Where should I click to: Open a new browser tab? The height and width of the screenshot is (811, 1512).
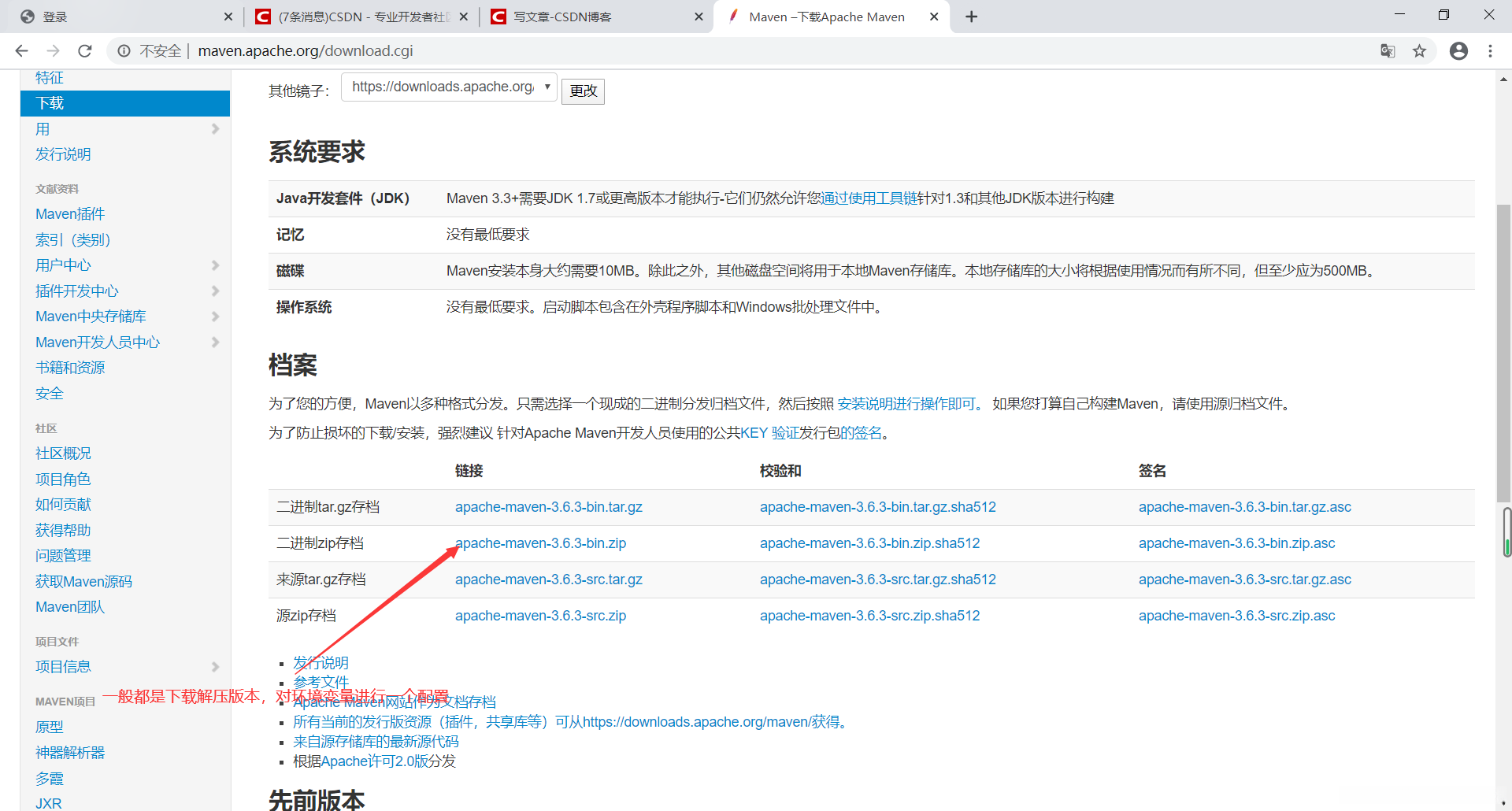click(972, 17)
